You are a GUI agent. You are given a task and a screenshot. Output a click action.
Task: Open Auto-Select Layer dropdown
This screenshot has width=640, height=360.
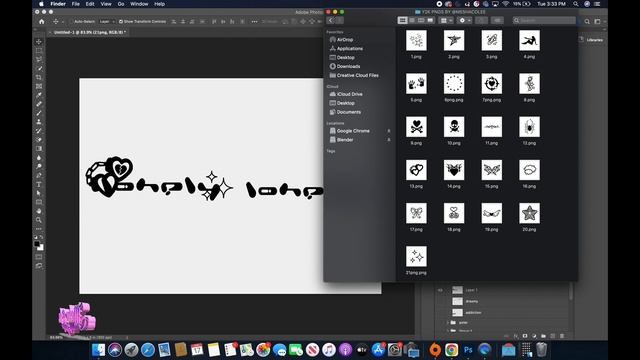(x=107, y=21)
